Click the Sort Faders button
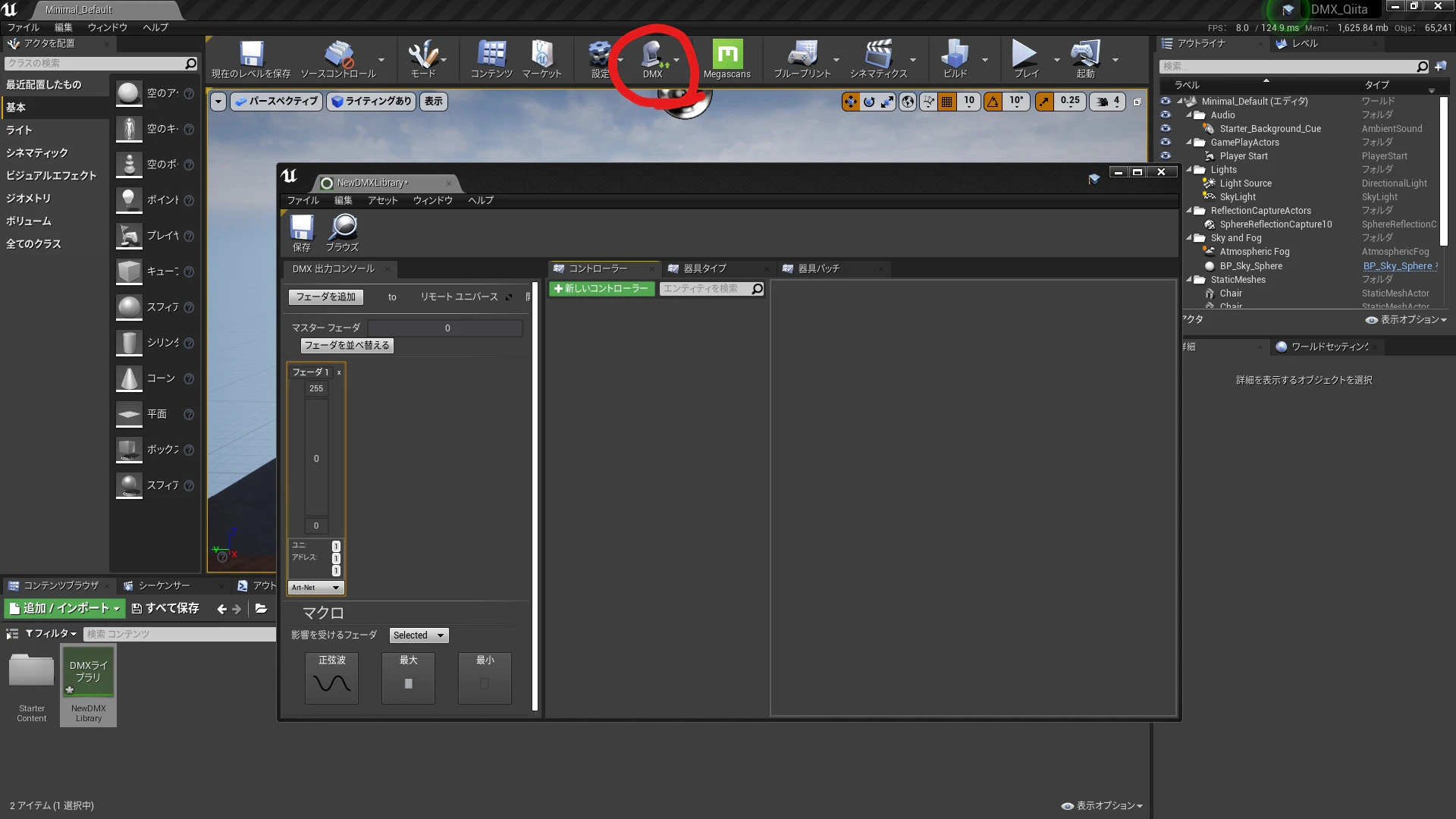The image size is (1456, 819). 347,345
